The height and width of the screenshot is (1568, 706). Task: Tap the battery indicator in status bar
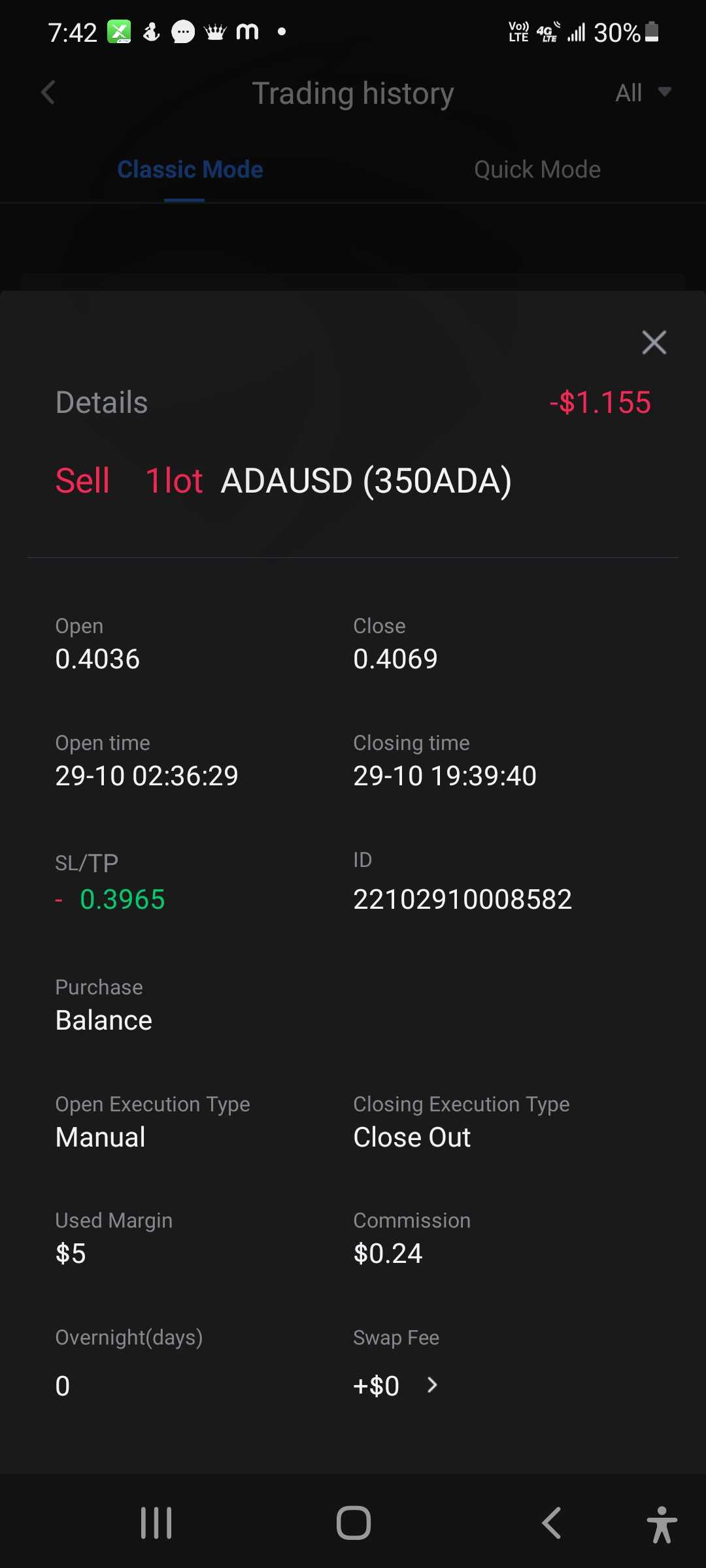pos(652,32)
